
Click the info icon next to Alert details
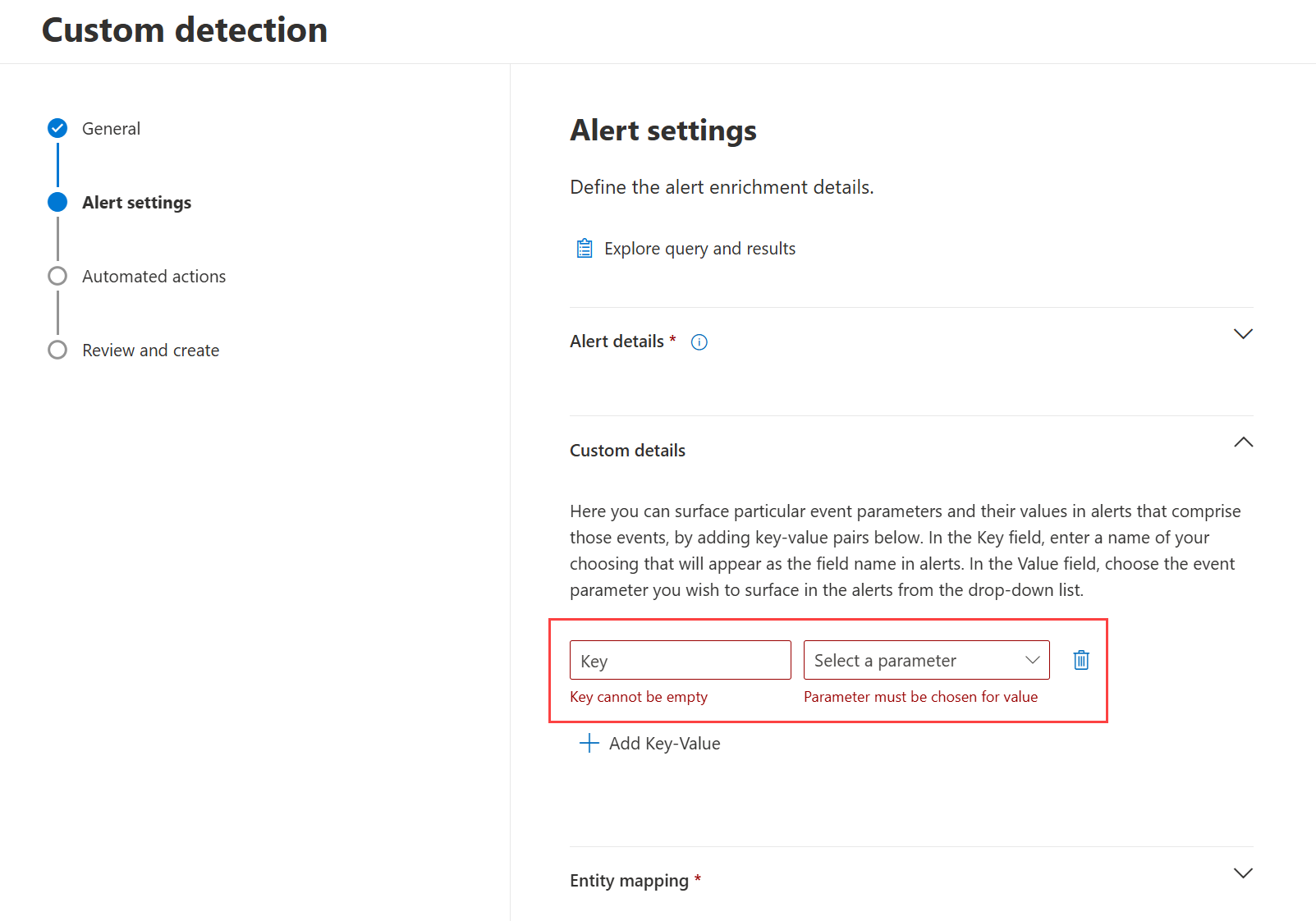(x=699, y=342)
